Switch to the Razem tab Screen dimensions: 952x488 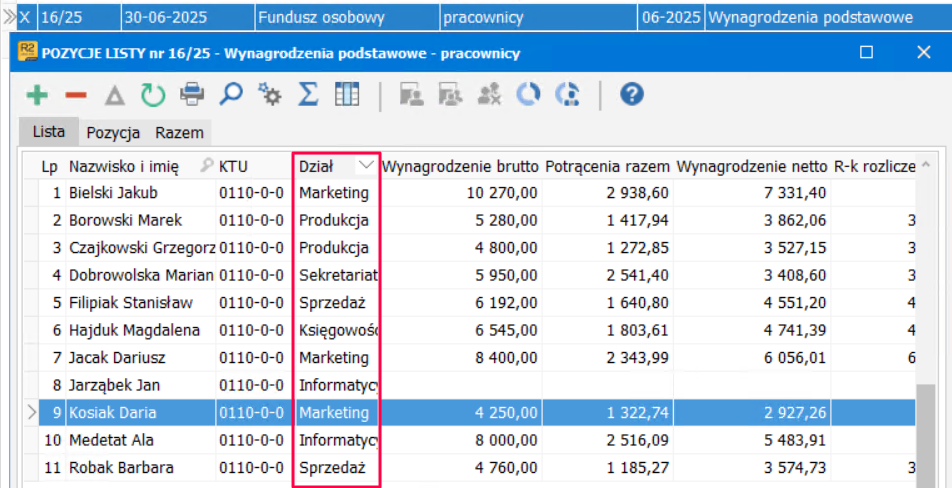click(x=179, y=133)
